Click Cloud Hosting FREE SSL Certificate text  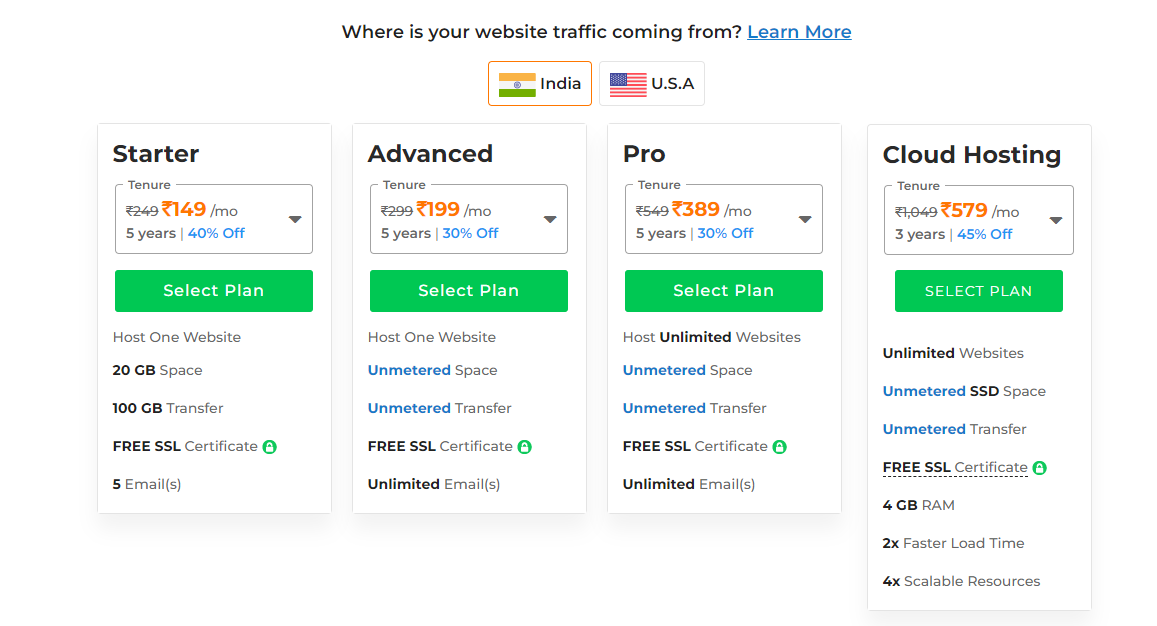pyautogui.click(x=955, y=467)
